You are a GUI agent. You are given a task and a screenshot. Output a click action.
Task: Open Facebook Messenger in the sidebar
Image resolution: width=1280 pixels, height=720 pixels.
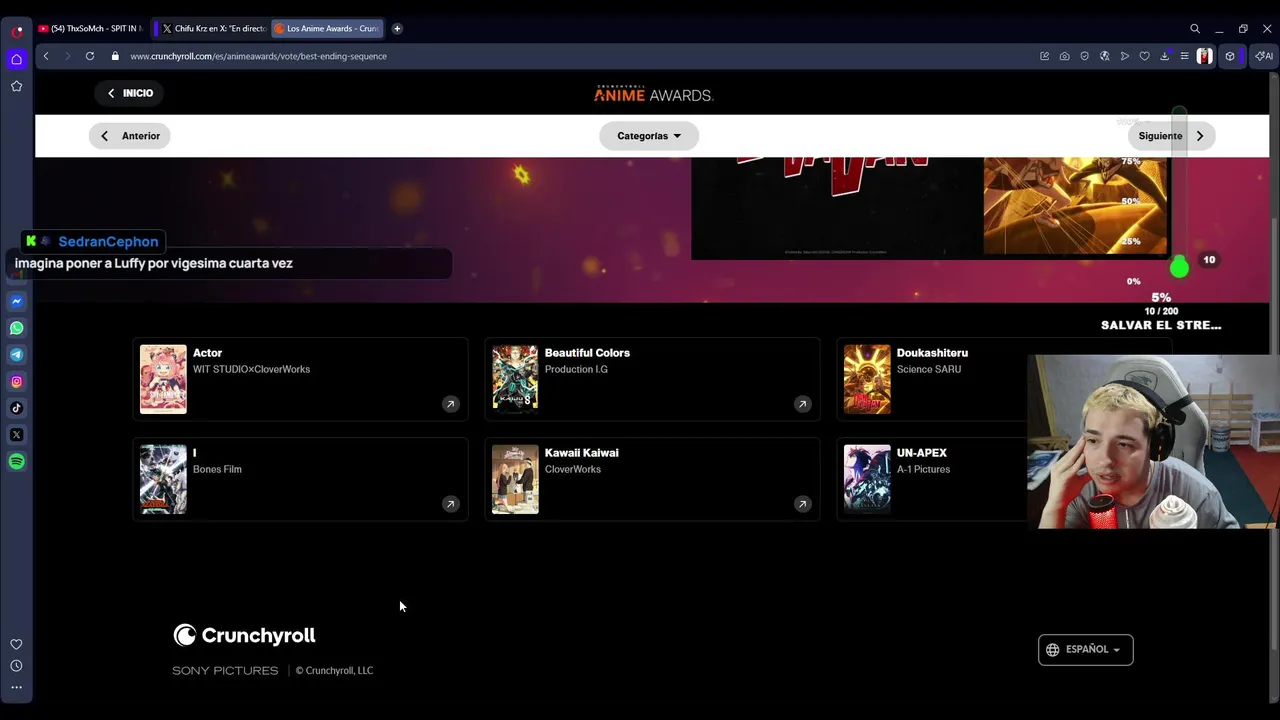(16, 301)
